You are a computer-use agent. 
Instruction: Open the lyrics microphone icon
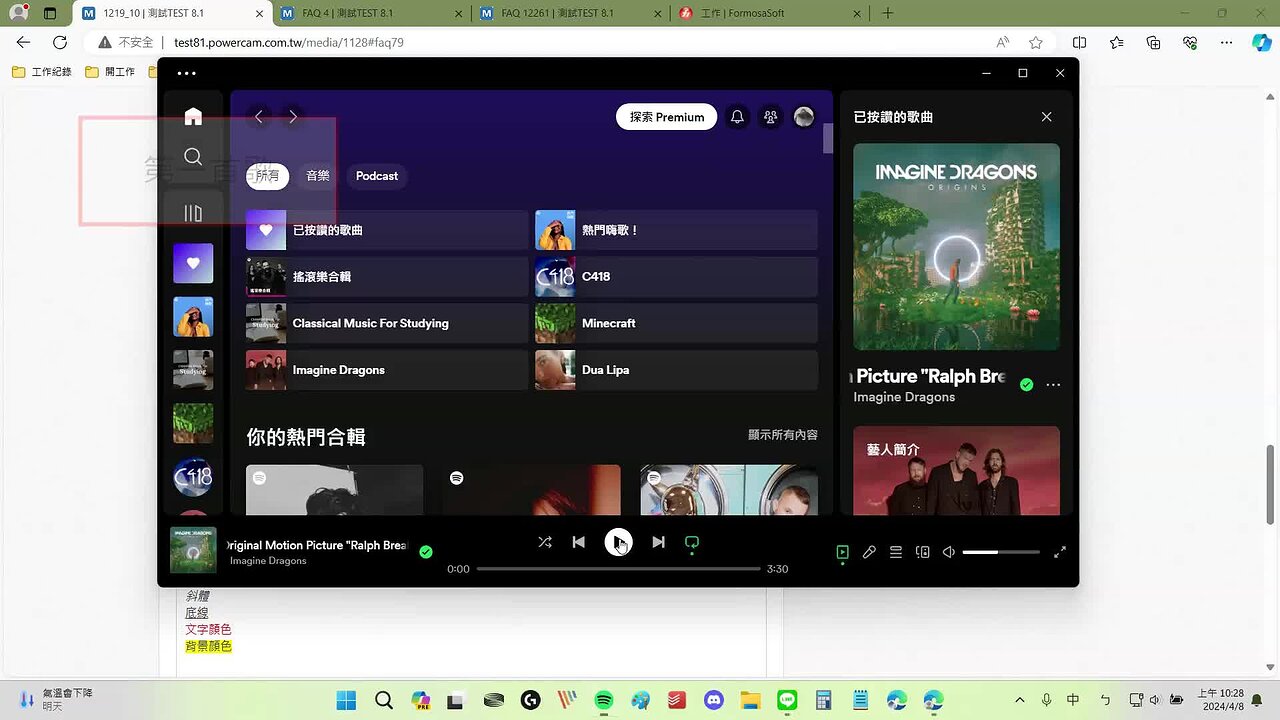pos(869,552)
